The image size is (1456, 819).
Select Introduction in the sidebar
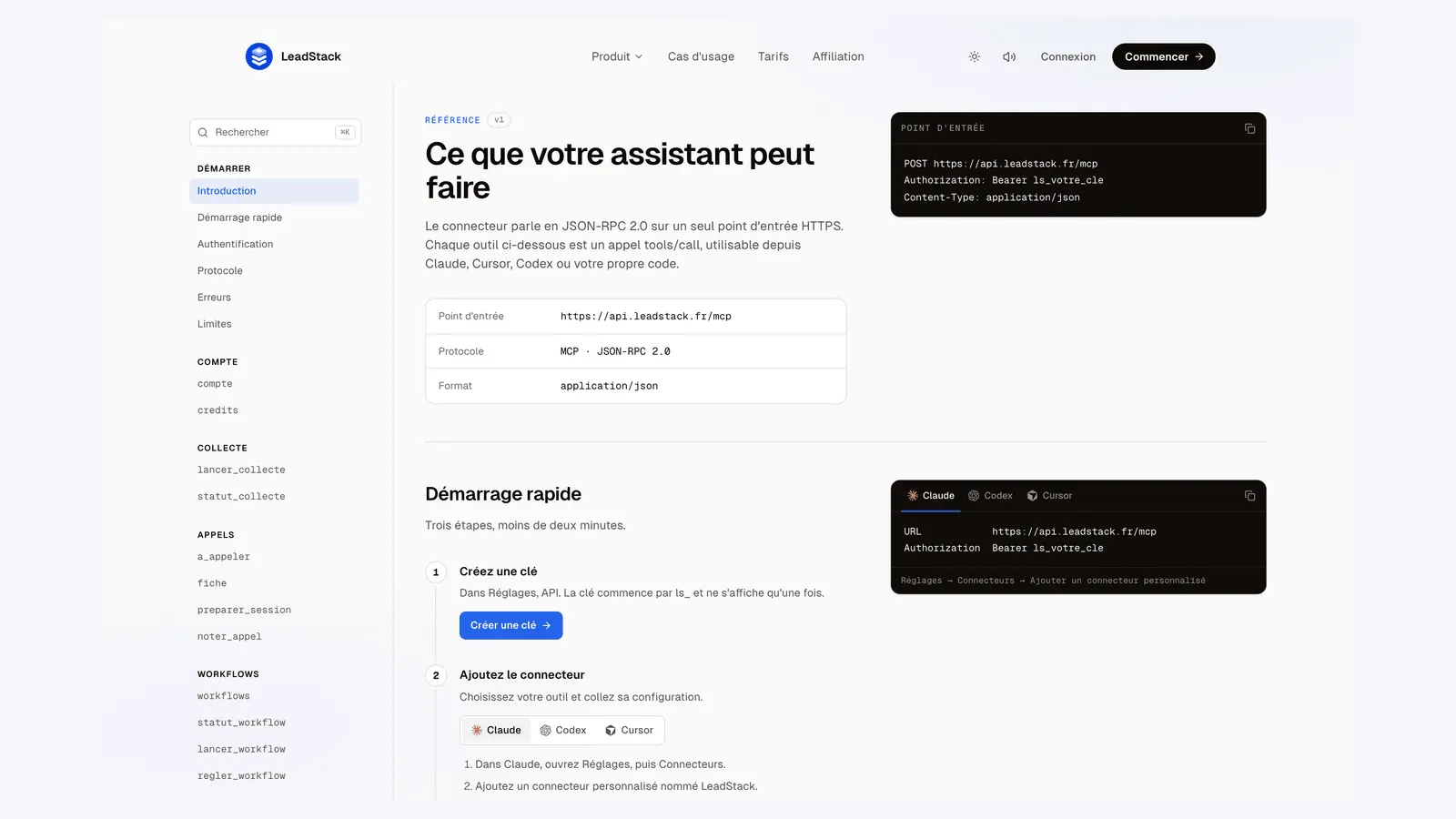[x=274, y=191]
